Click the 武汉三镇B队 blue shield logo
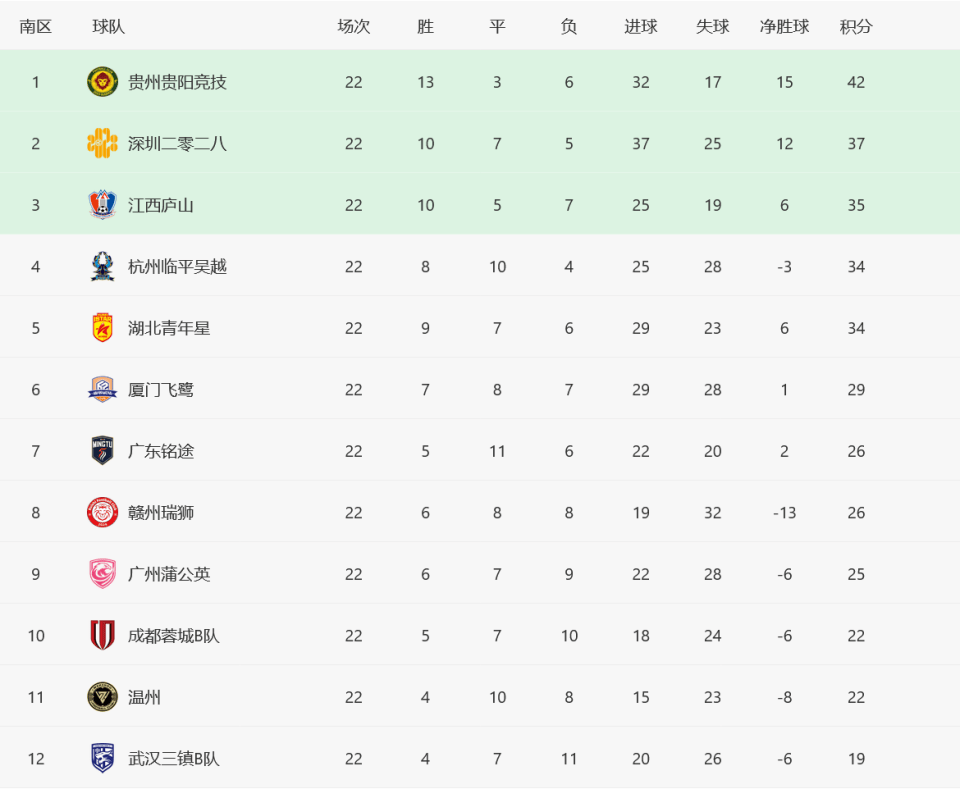Viewport: 960px width, 789px height. coord(102,758)
